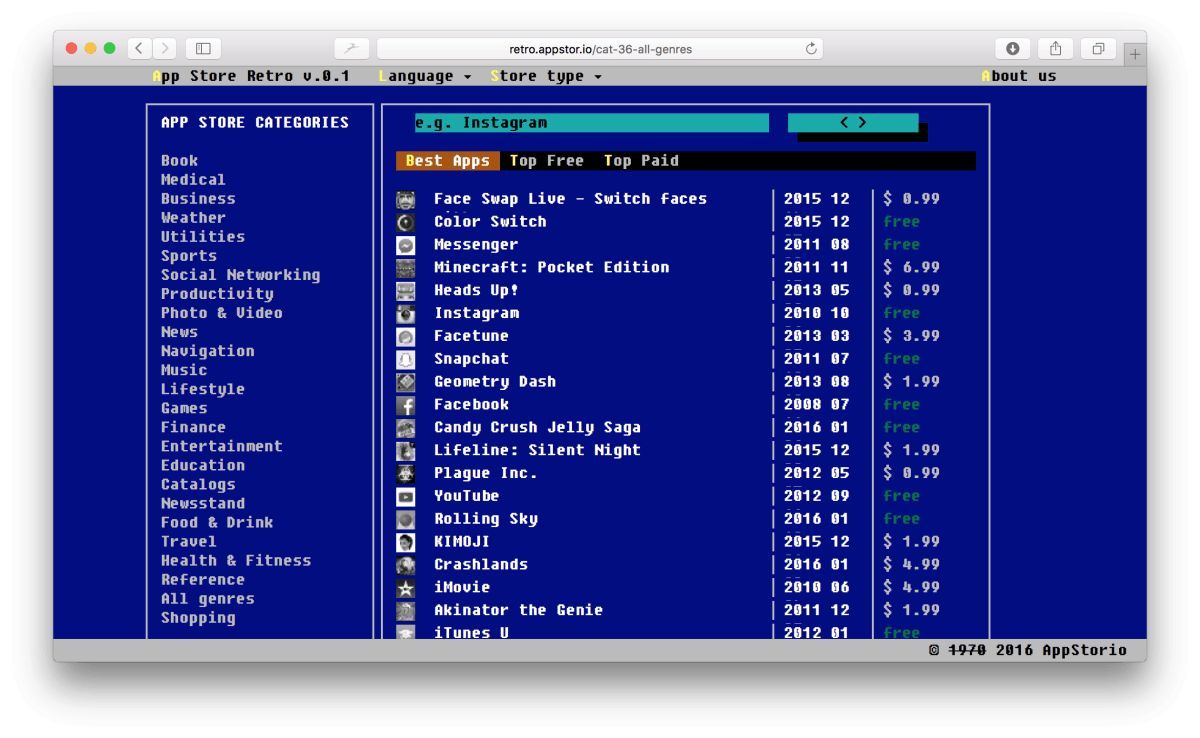Open Minecraft: Pocket Edition app entry
Image resolution: width=1200 pixels, height=738 pixels.
coord(551,268)
